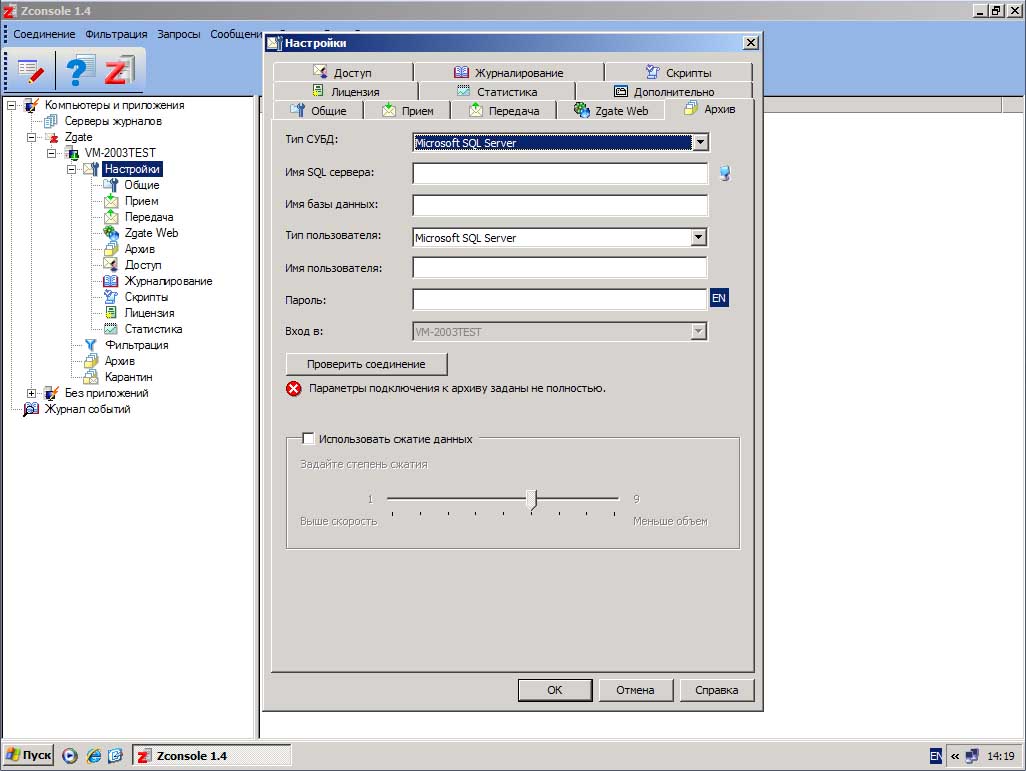This screenshot has width=1026, height=771.
Task: Click the Zconsole 1.4 taskbar button
Action: pyautogui.click(x=212, y=756)
